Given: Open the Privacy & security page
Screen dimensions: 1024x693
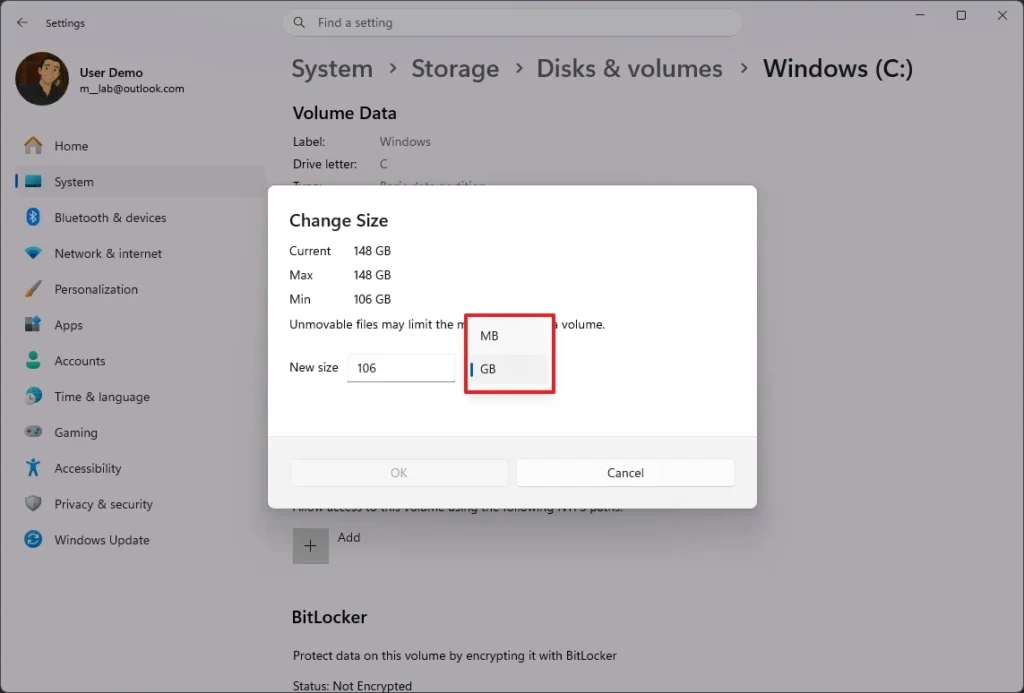Looking at the screenshot, I should pos(103,504).
